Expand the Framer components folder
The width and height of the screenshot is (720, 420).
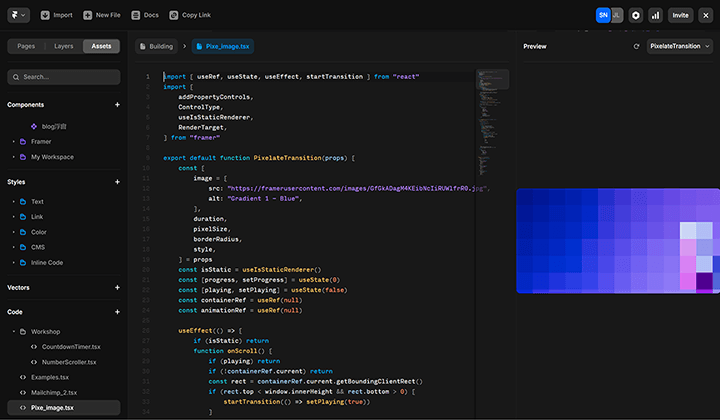[13, 142]
